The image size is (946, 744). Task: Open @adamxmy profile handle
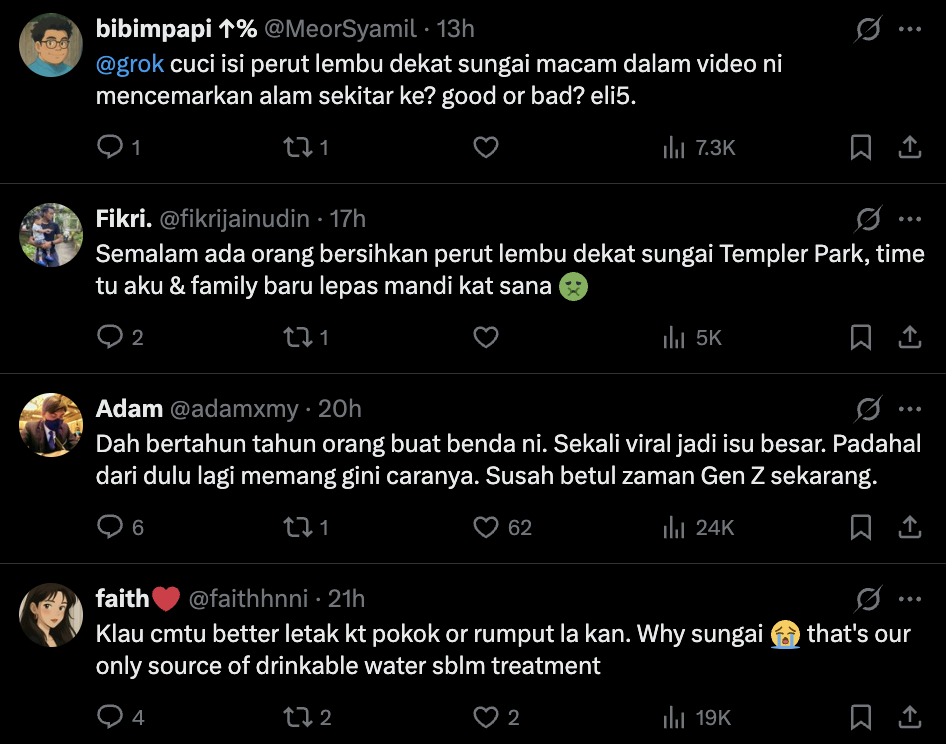(x=234, y=409)
